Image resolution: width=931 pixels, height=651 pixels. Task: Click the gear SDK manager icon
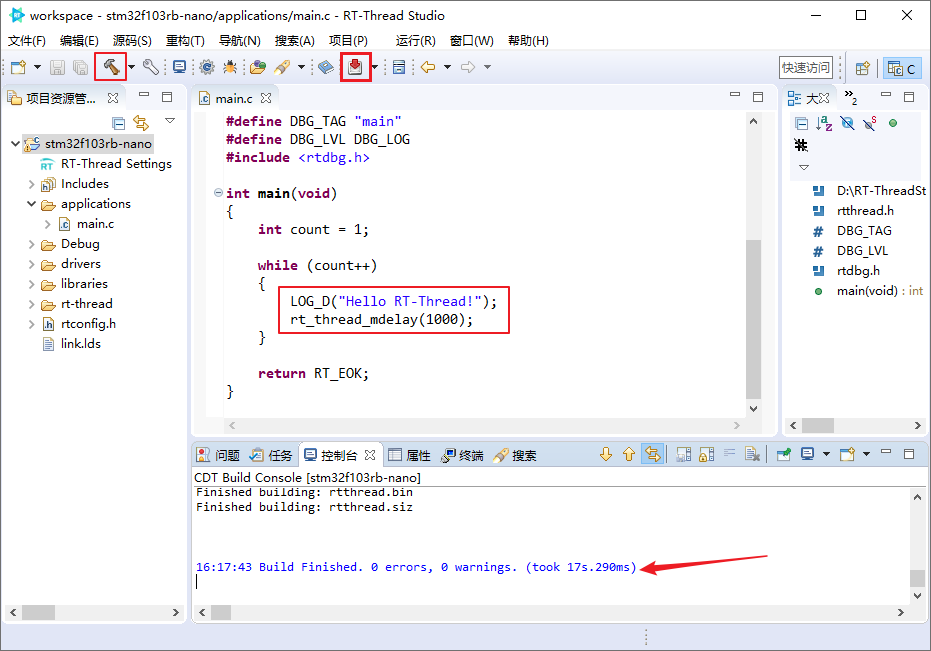[x=207, y=67]
